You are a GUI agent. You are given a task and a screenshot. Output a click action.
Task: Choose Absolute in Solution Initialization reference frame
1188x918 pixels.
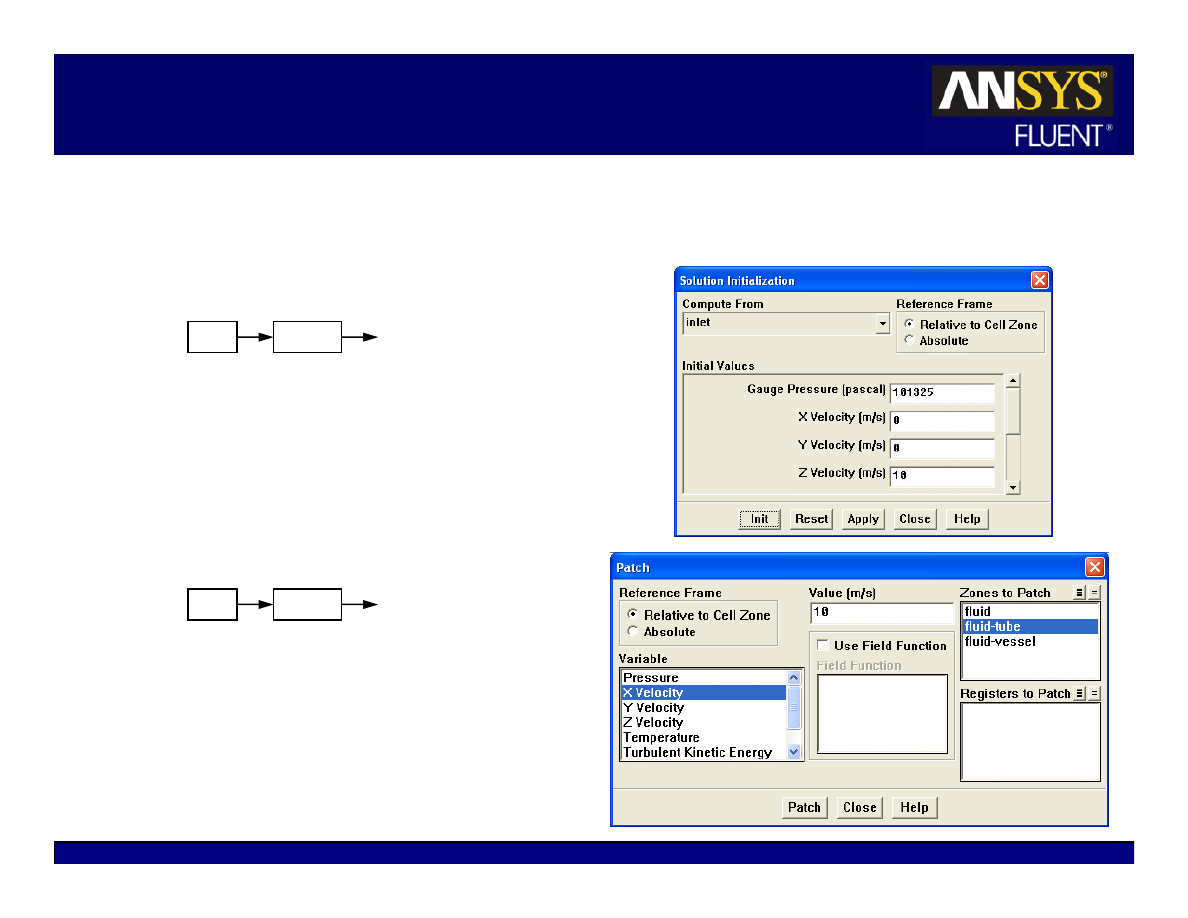click(x=909, y=341)
